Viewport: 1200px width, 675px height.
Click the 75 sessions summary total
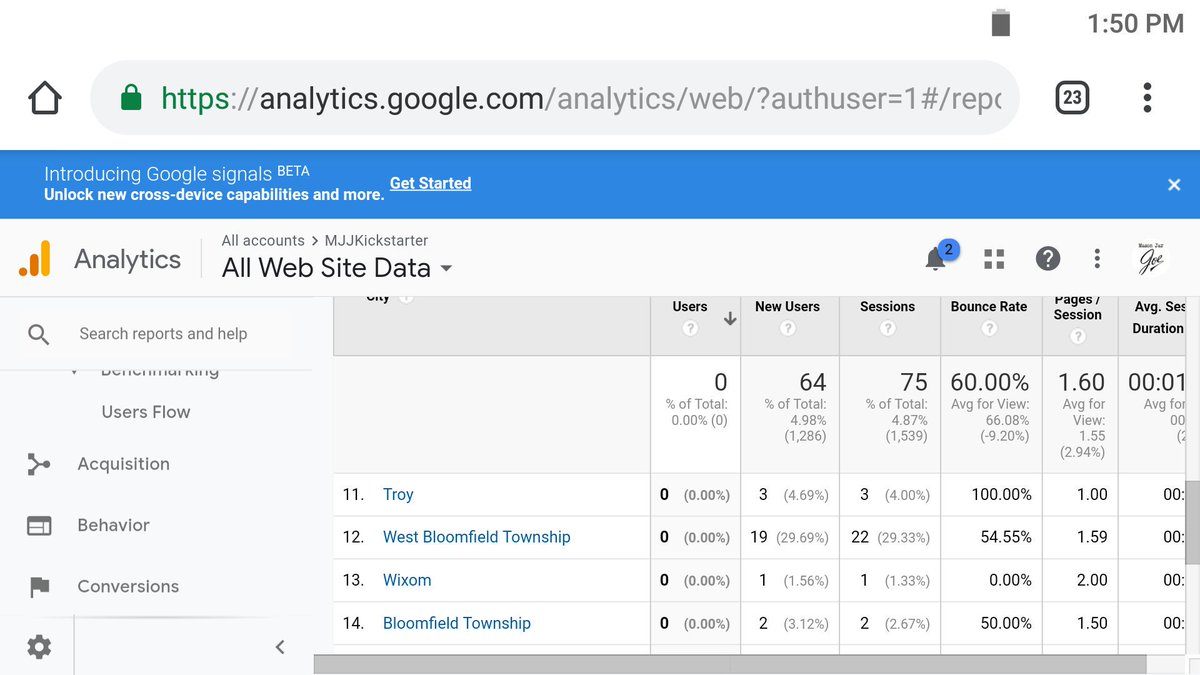click(914, 382)
